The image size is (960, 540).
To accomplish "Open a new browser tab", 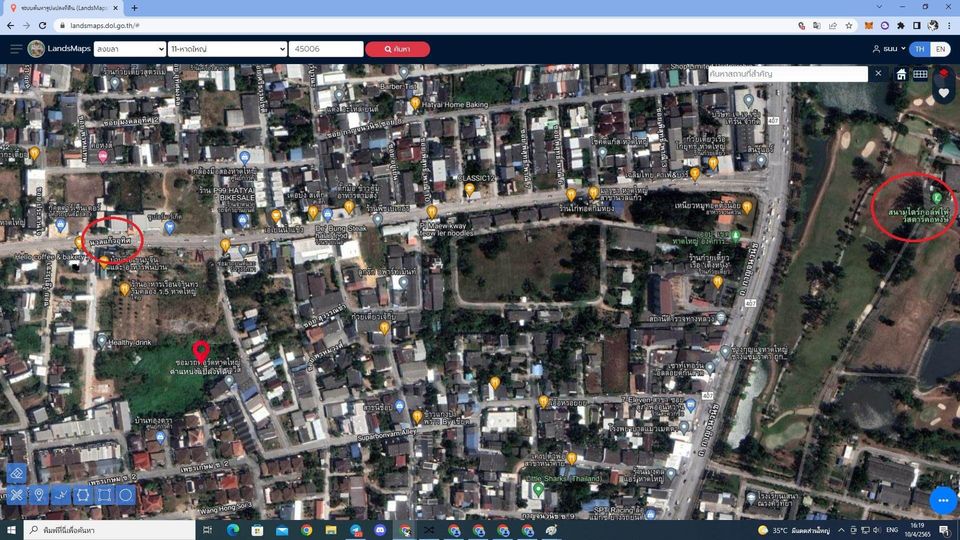I will [x=134, y=8].
